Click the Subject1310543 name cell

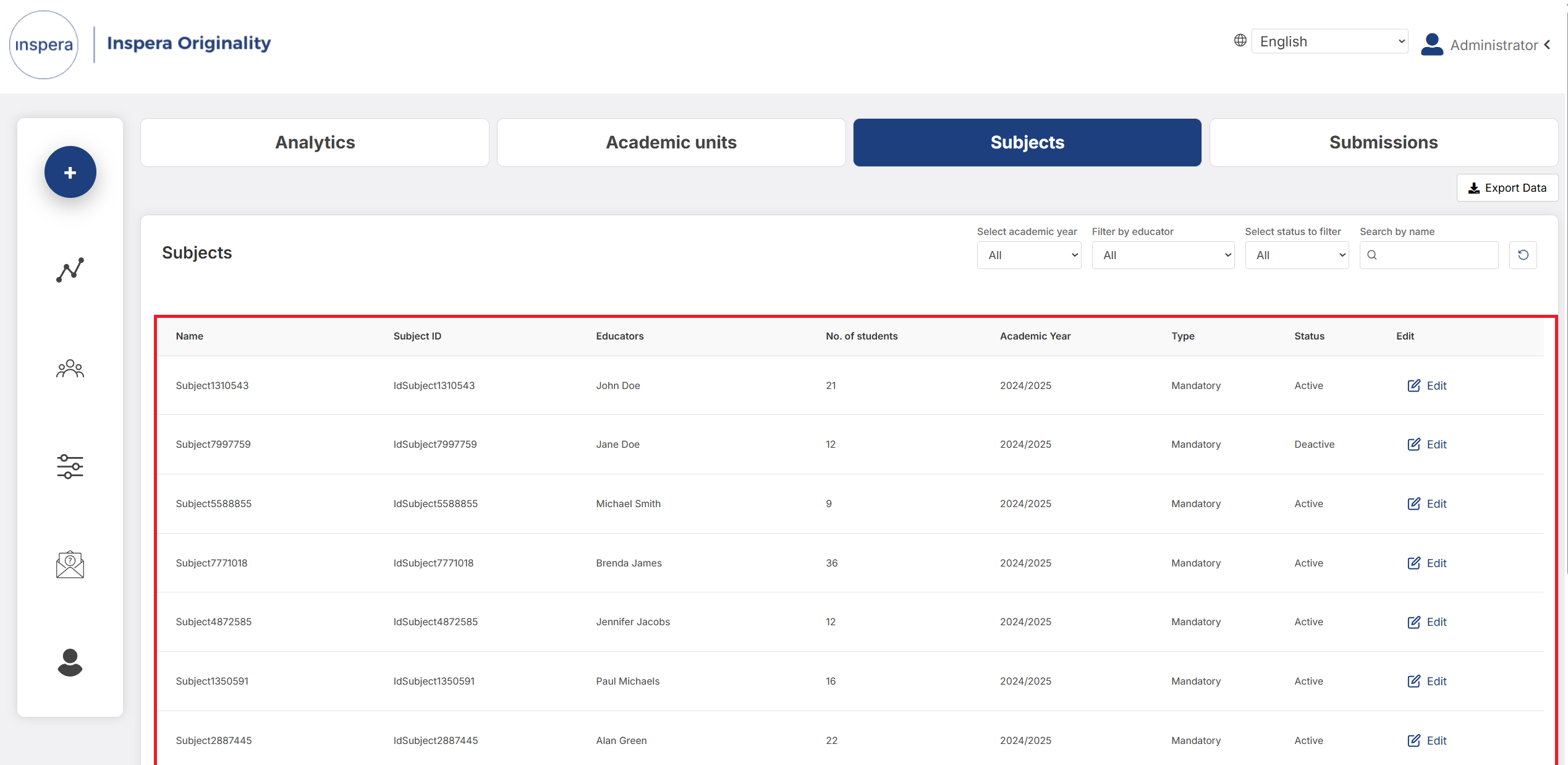(212, 385)
